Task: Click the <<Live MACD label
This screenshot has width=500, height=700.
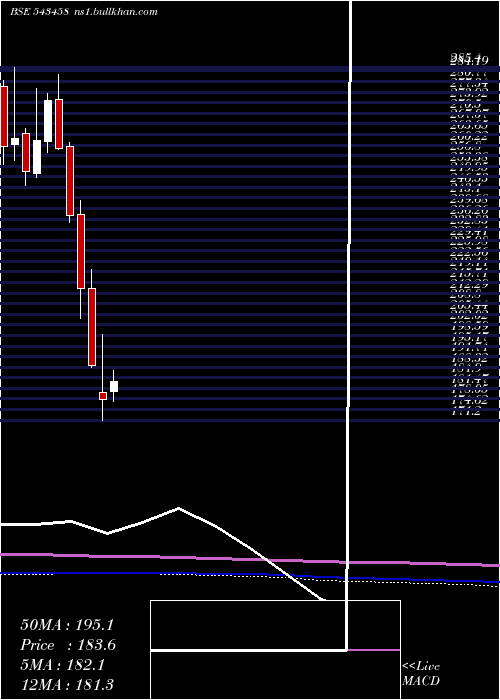Action: (421, 673)
